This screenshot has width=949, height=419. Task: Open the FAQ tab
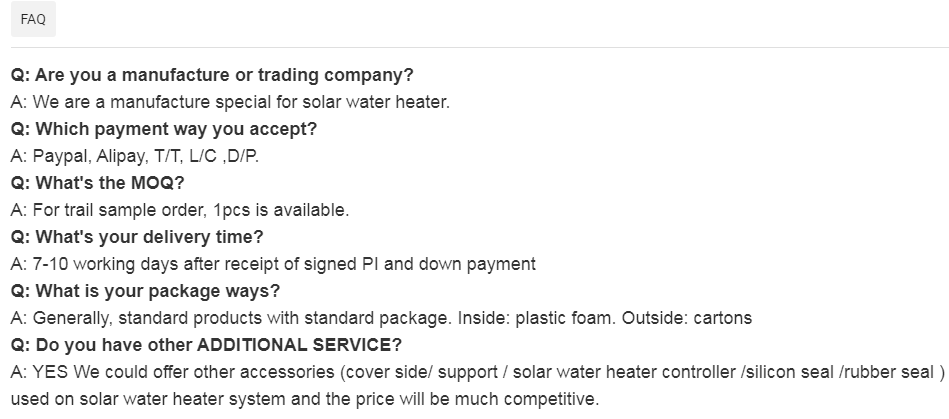click(33, 19)
